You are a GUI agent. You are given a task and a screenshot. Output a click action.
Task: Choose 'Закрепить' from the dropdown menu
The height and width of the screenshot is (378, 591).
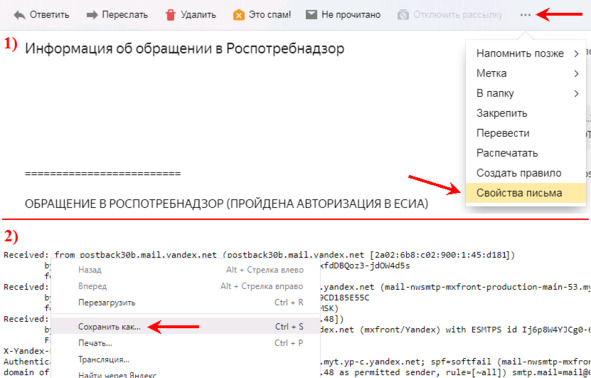526,113
